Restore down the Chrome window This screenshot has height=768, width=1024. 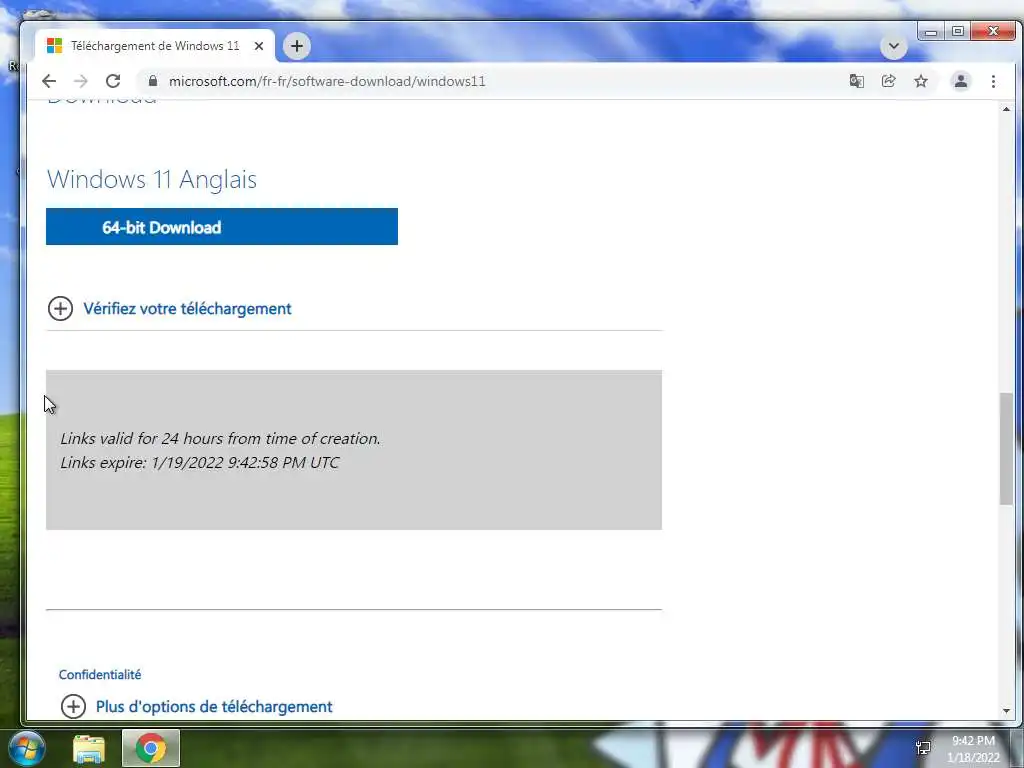[957, 31]
